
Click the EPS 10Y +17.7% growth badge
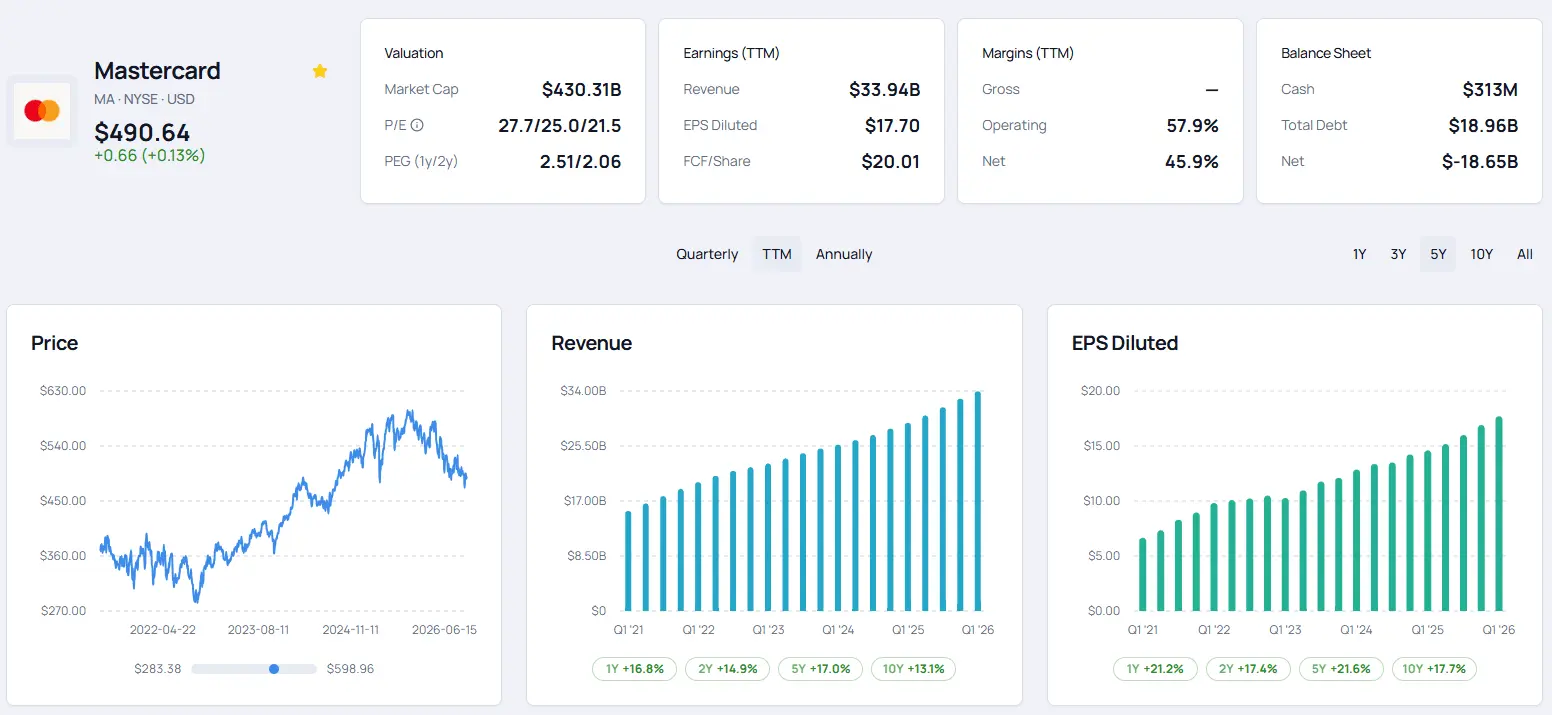[1434, 669]
